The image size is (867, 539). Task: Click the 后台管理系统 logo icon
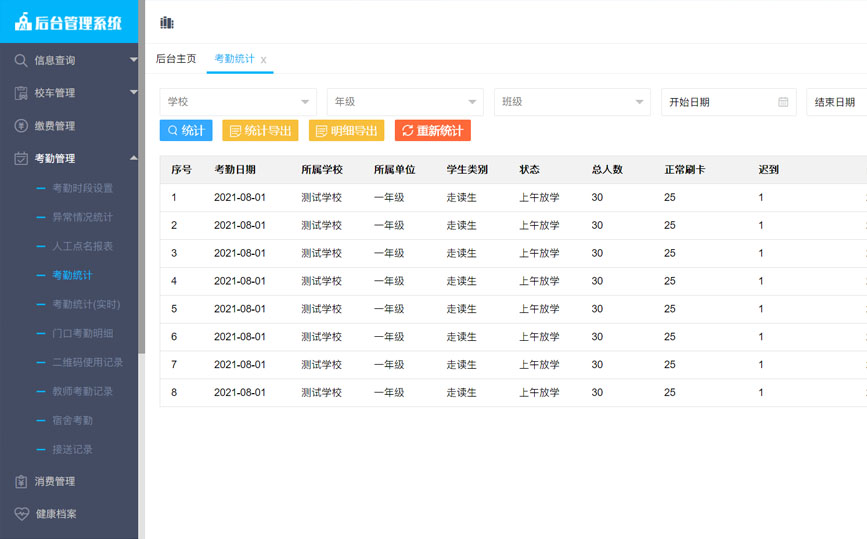pos(23,22)
